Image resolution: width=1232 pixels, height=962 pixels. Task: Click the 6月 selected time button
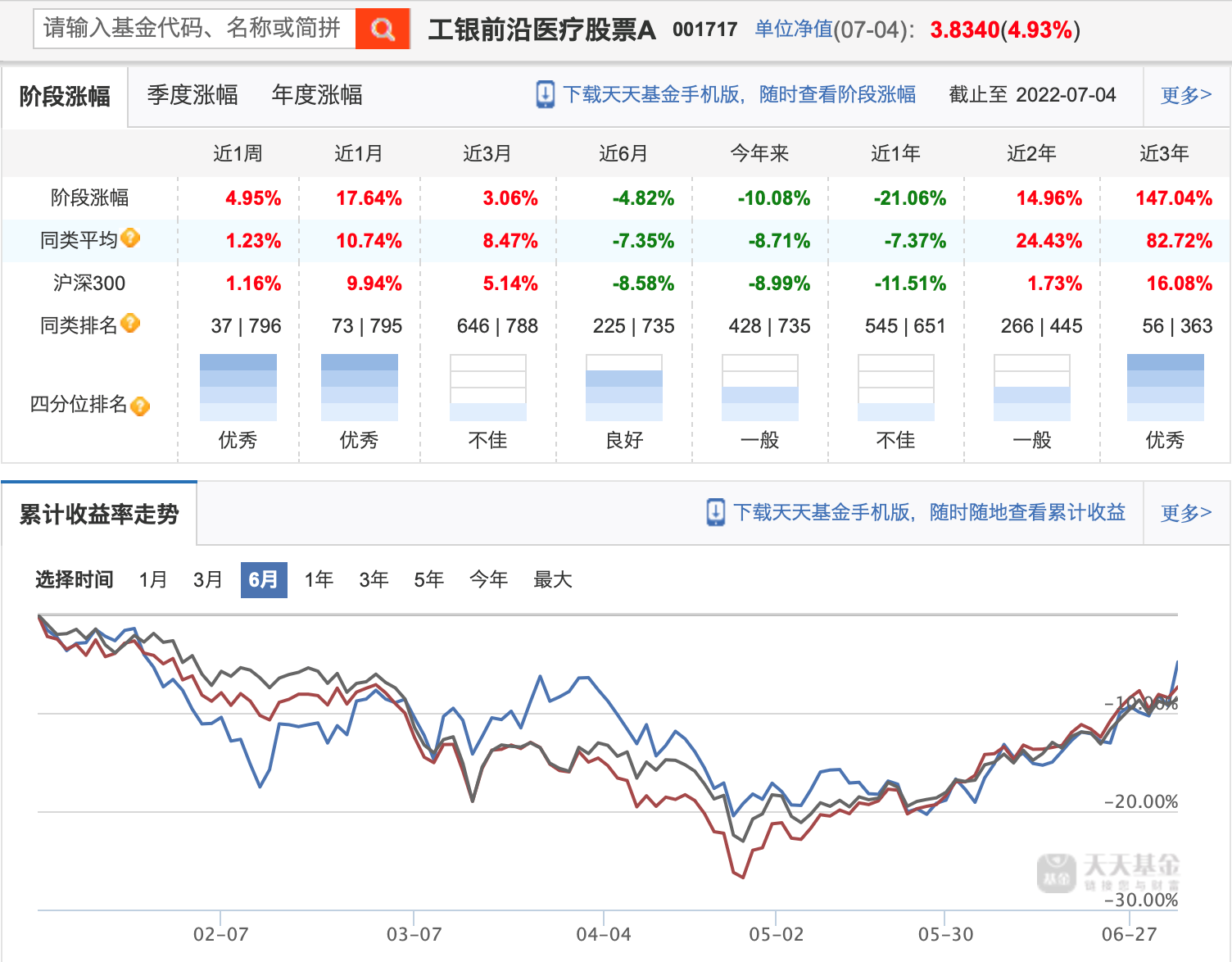coord(263,580)
